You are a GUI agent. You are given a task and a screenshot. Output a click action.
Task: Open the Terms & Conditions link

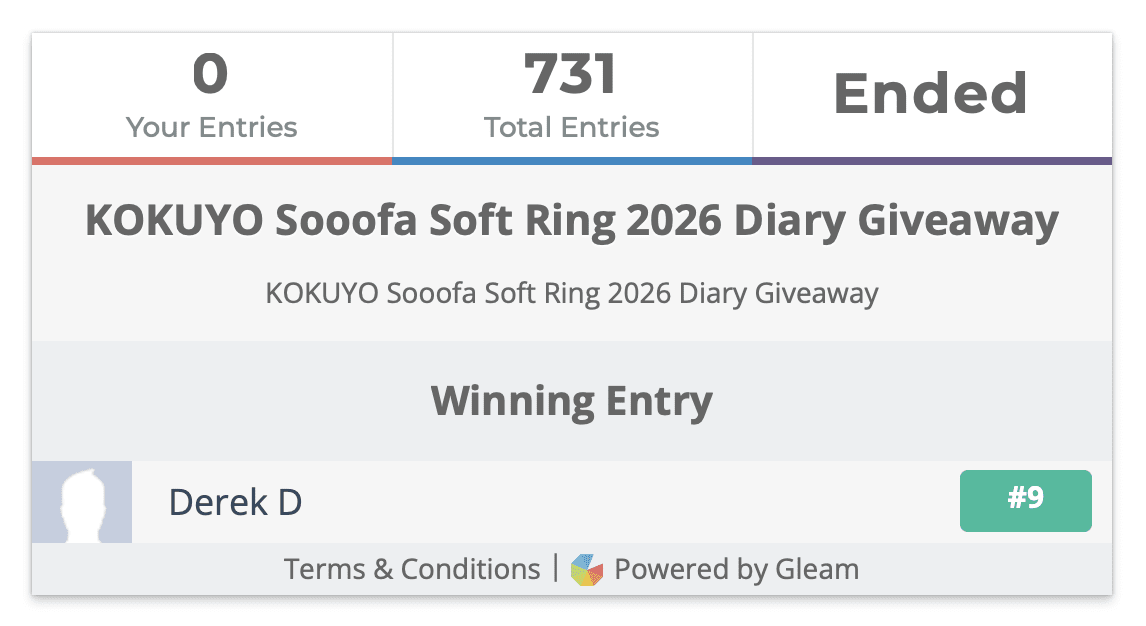412,569
